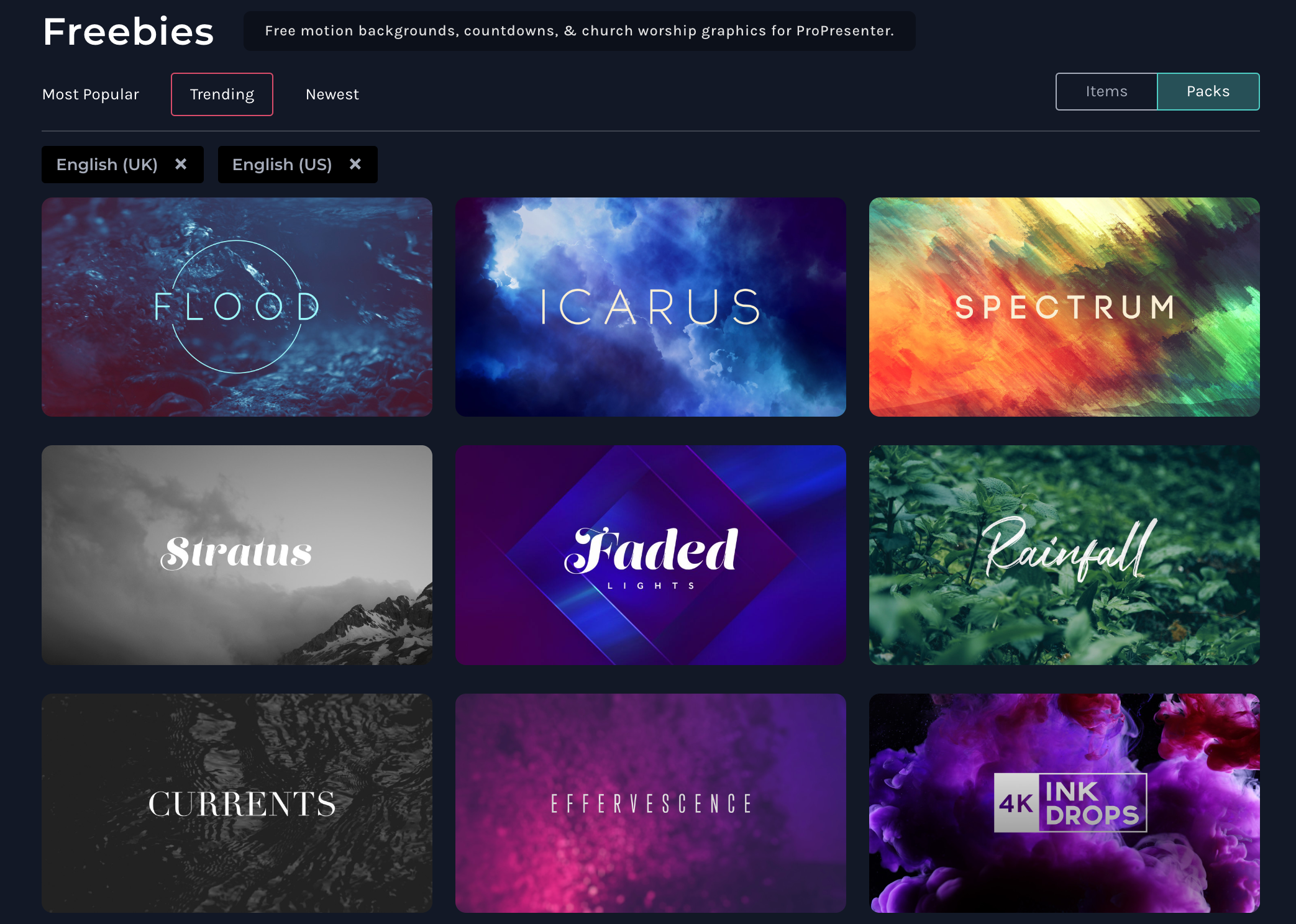Switch to the Newest tab

[x=331, y=93]
